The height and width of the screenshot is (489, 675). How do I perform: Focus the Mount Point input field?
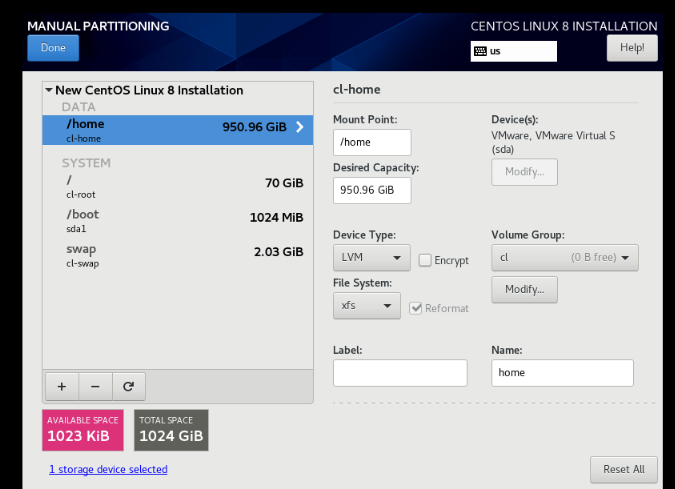(x=372, y=142)
